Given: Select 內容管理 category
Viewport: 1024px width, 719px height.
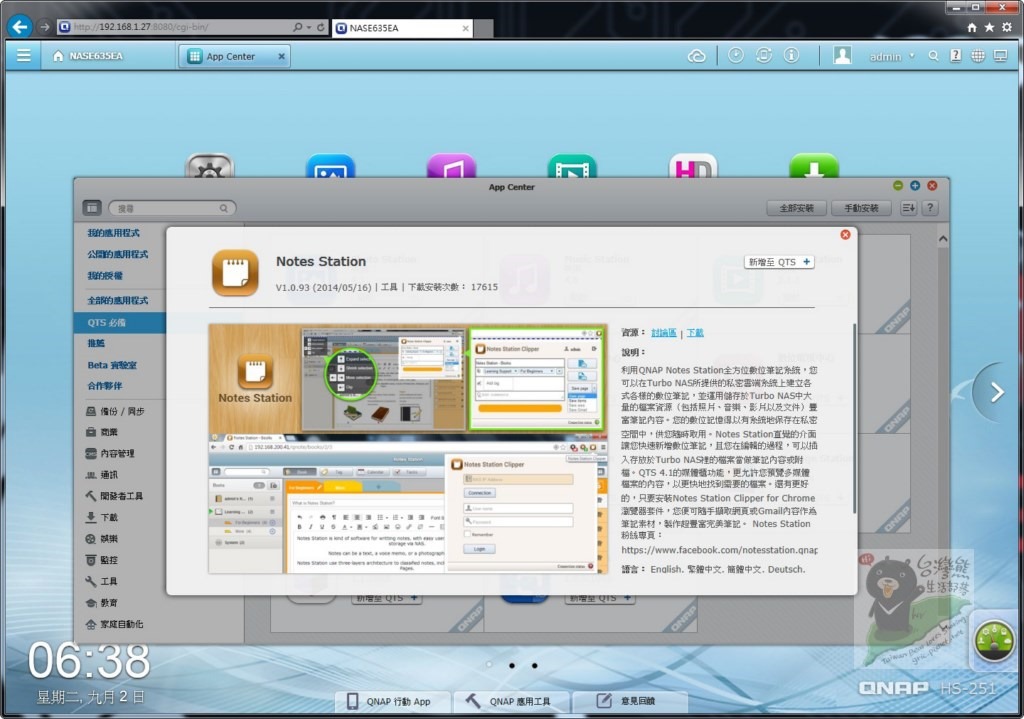Looking at the screenshot, I should (x=110, y=453).
